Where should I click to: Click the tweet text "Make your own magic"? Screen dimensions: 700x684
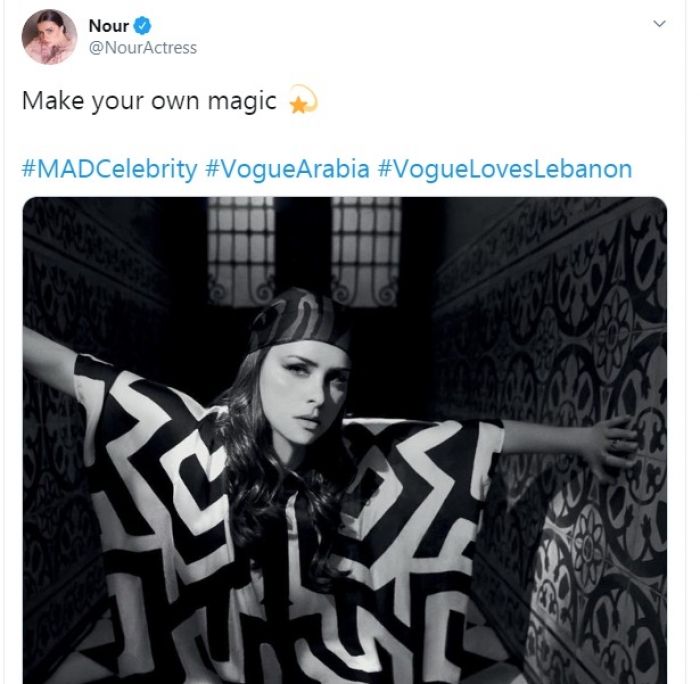tap(149, 102)
